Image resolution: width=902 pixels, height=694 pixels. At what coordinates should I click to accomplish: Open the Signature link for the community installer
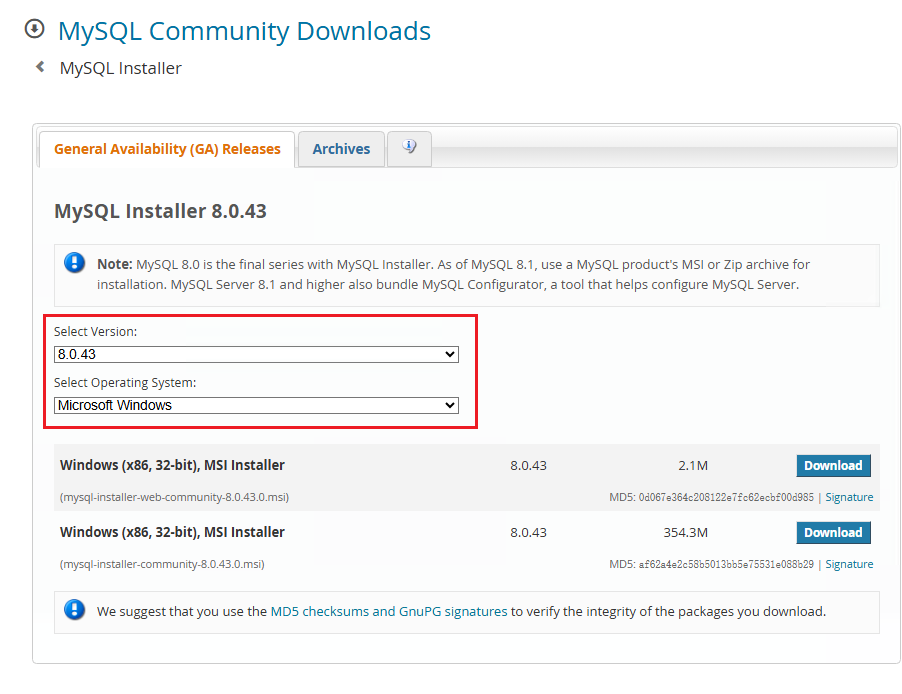coord(848,564)
